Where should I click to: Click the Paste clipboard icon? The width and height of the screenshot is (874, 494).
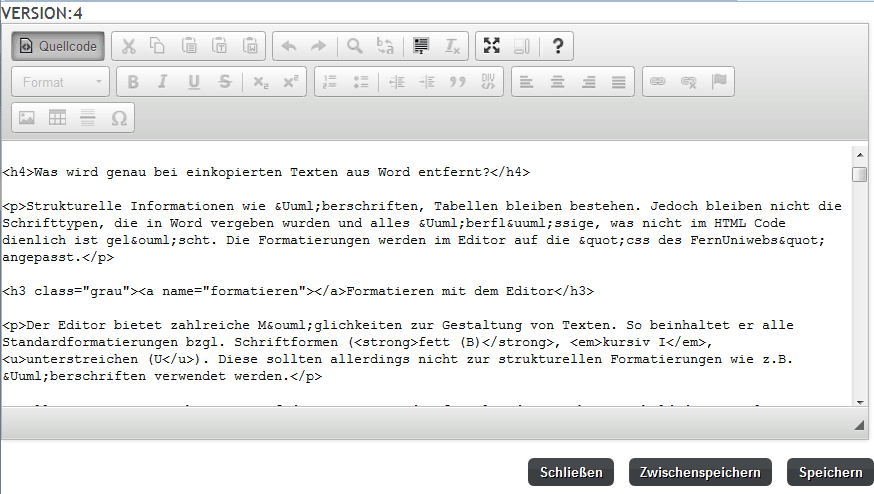click(x=189, y=46)
